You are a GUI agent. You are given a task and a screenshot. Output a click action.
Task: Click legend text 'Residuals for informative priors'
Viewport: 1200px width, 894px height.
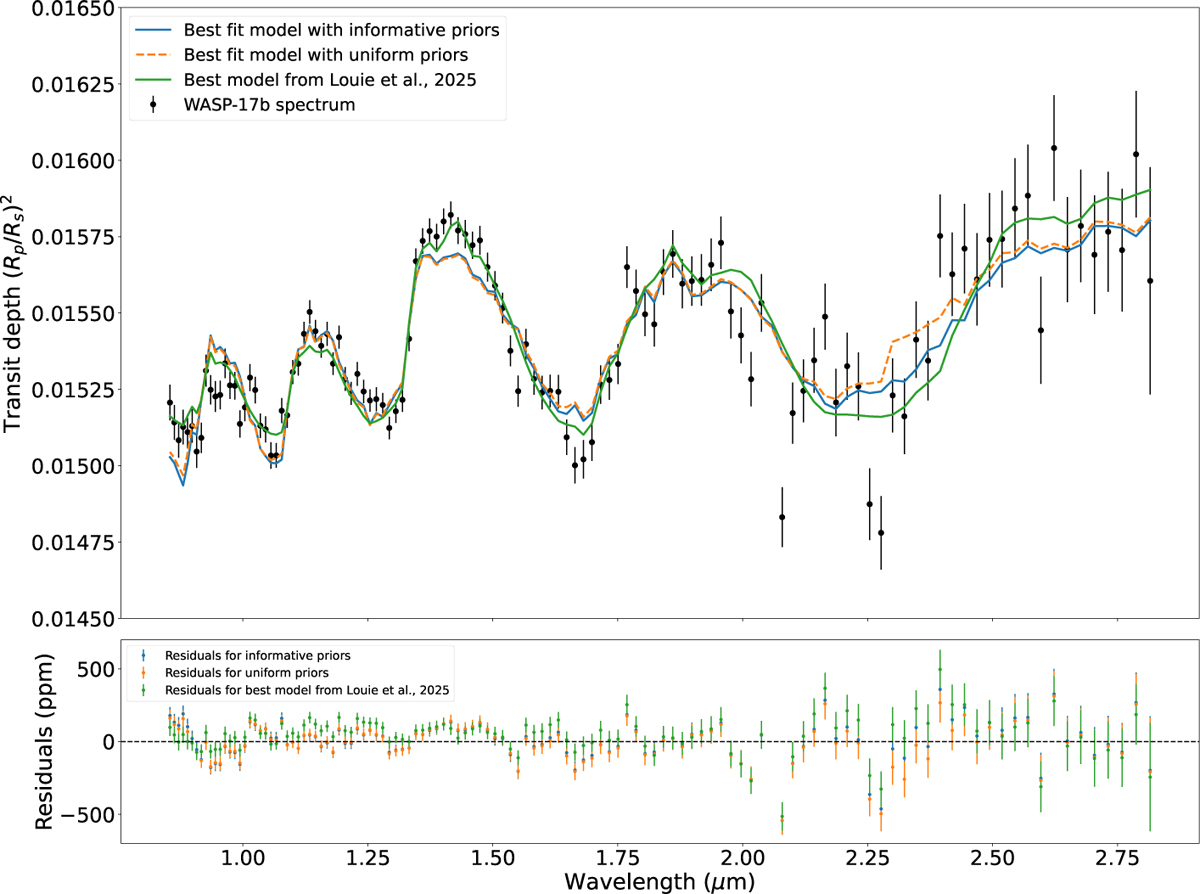pos(258,654)
